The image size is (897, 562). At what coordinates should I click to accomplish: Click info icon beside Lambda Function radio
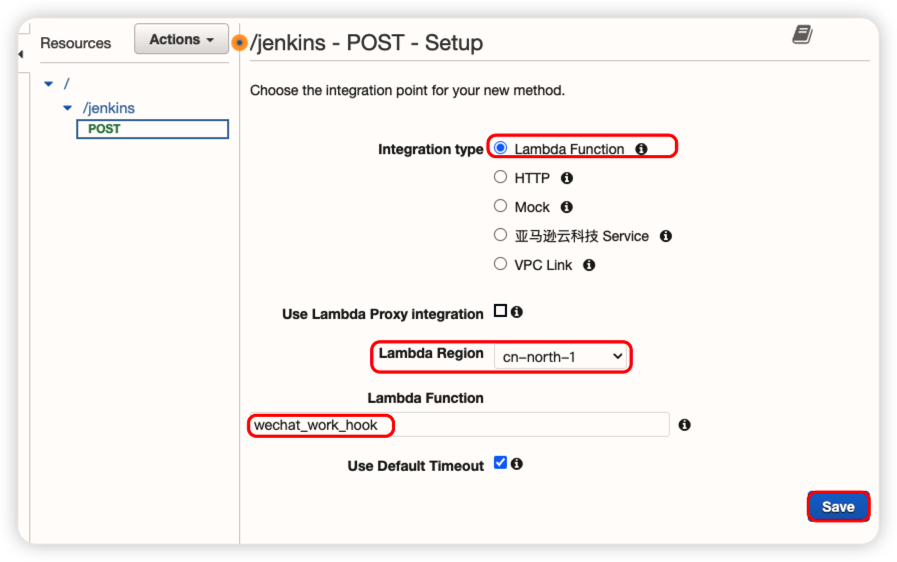pyautogui.click(x=641, y=149)
